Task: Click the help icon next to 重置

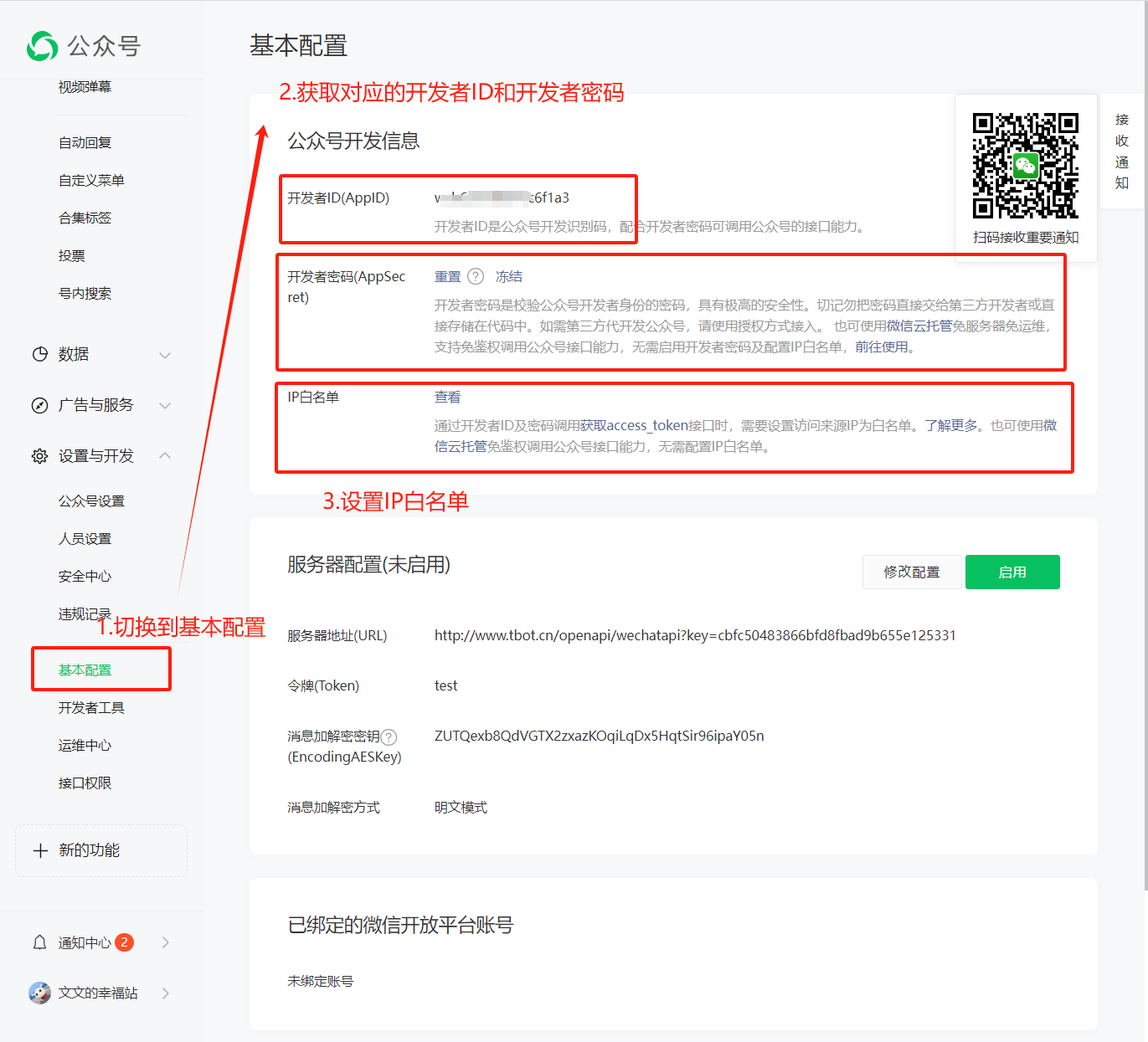Action: [x=476, y=276]
